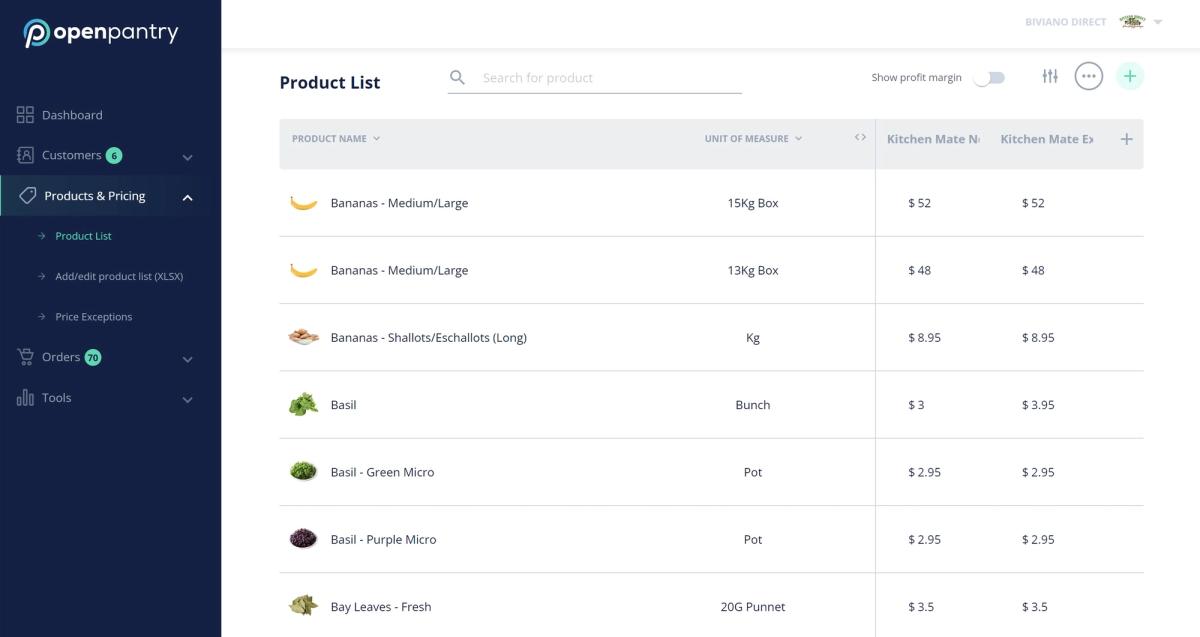Expand the Customers menu chevron
1200x637 pixels.
click(187, 157)
